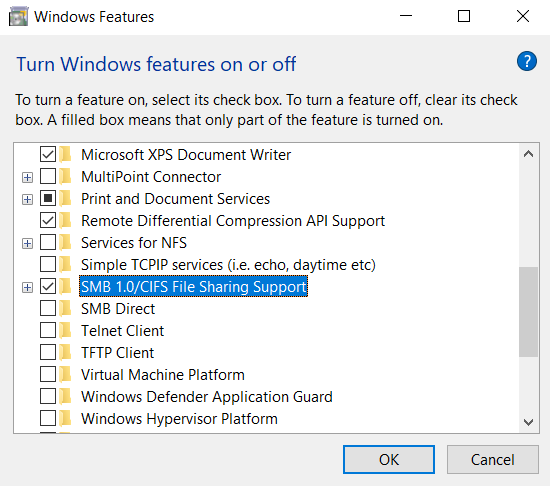Select the Print and Document Services label

click(x=175, y=199)
